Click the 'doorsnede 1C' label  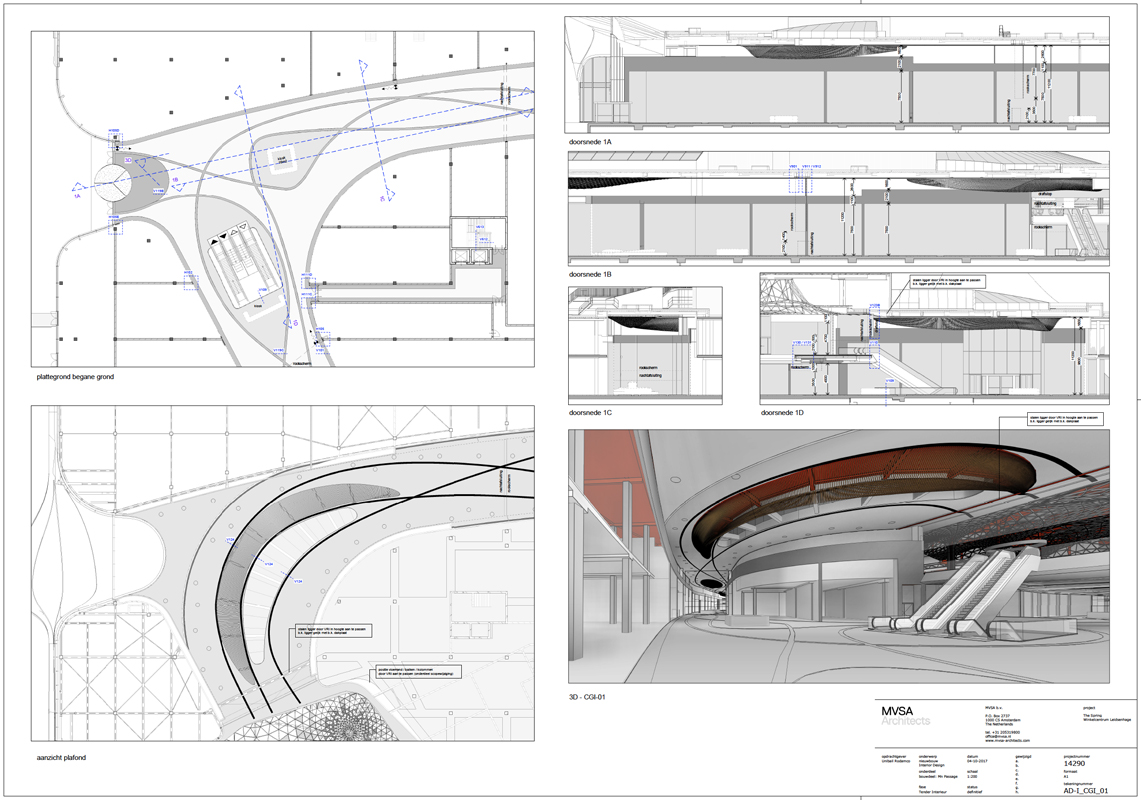[x=590, y=412]
